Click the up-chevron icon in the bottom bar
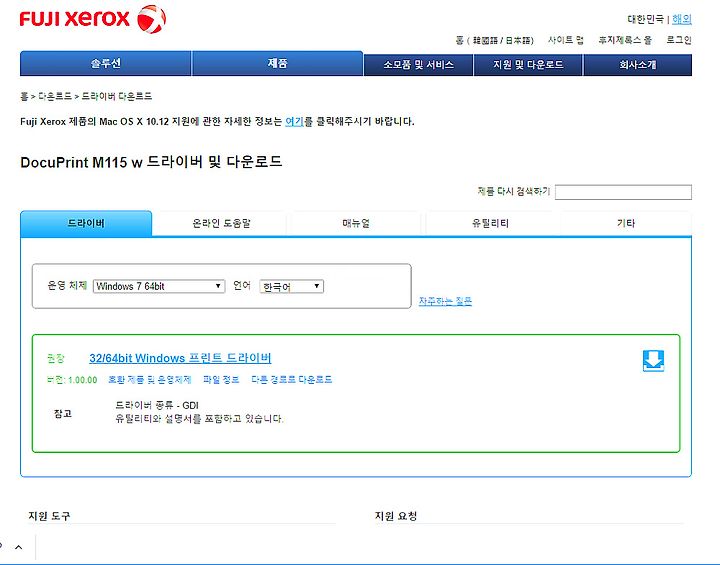This screenshot has width=720, height=565. (18, 547)
